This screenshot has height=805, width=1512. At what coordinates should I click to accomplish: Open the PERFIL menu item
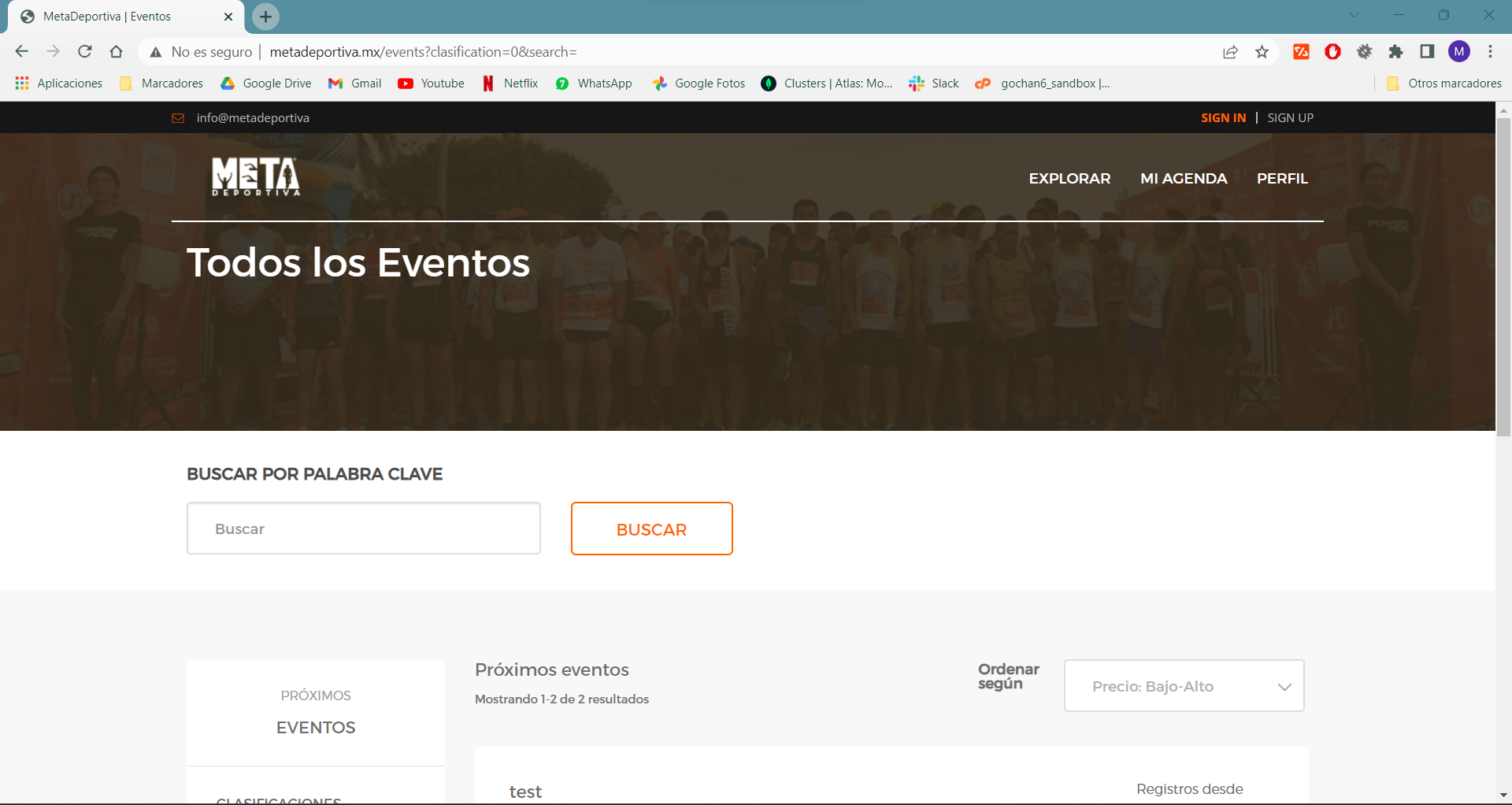click(1282, 179)
